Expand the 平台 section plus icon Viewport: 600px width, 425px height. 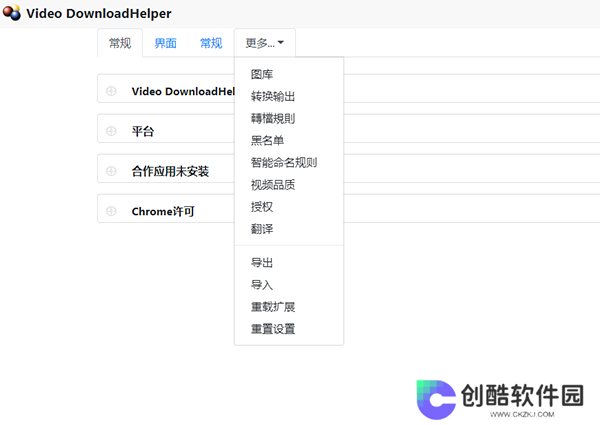[111, 131]
